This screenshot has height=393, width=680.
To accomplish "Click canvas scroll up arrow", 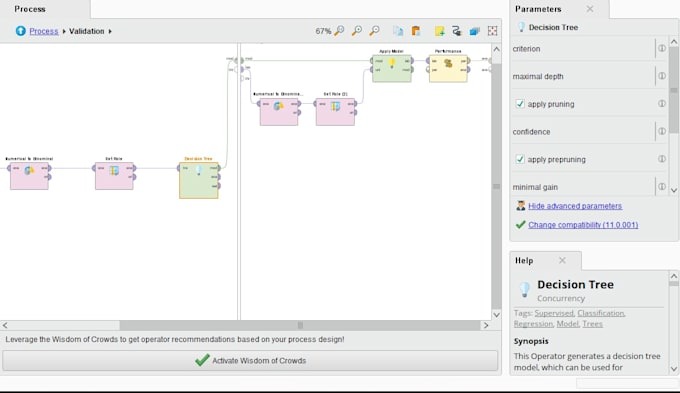I will click(497, 49).
